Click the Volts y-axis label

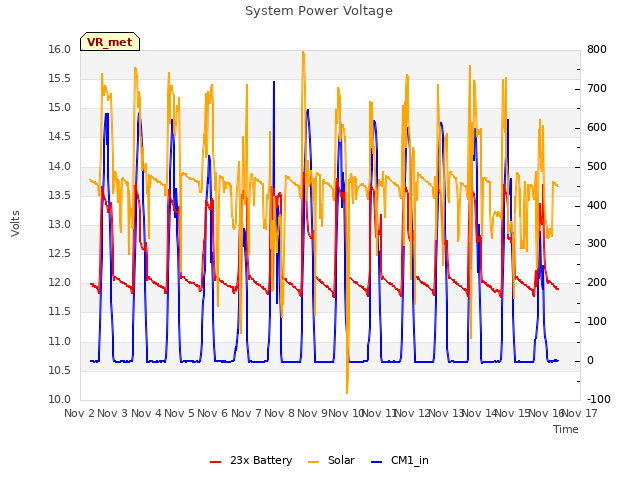point(15,223)
